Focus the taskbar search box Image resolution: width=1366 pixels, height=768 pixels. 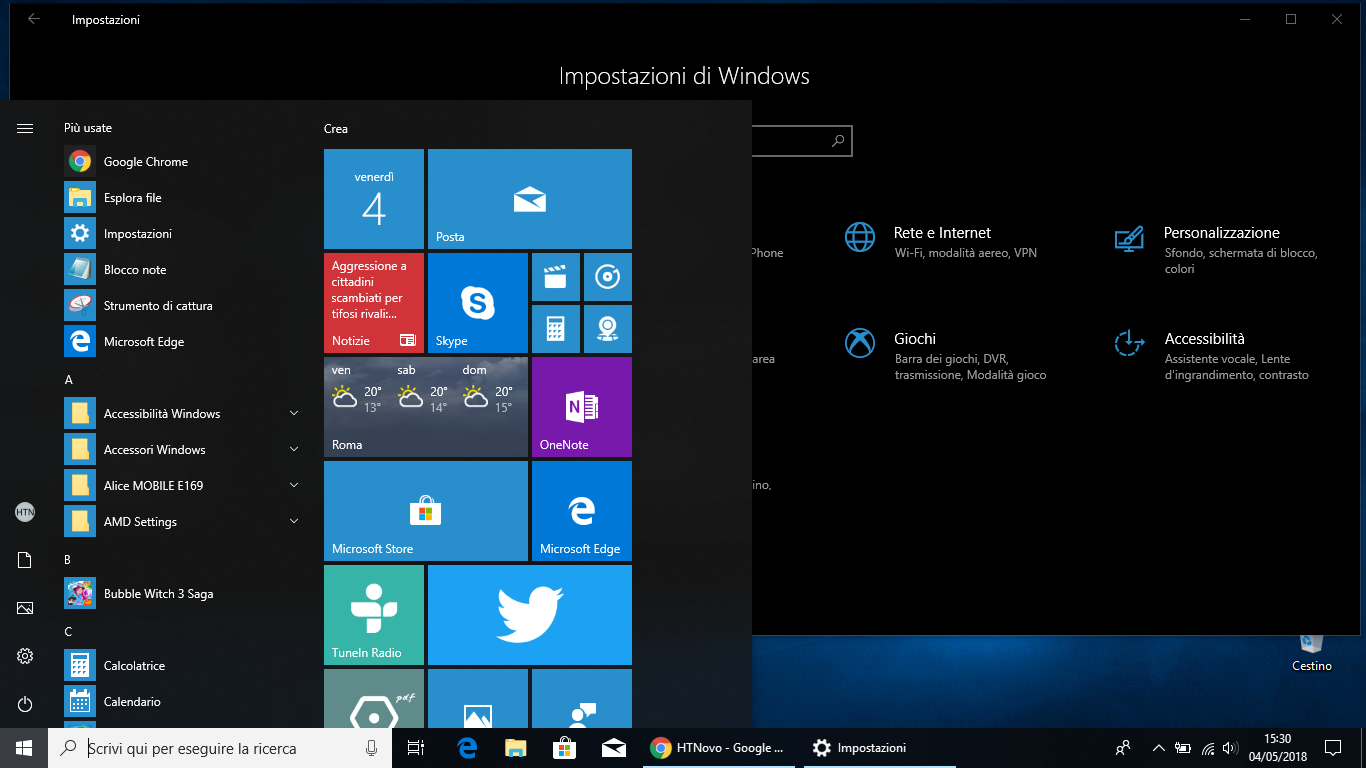(x=219, y=748)
